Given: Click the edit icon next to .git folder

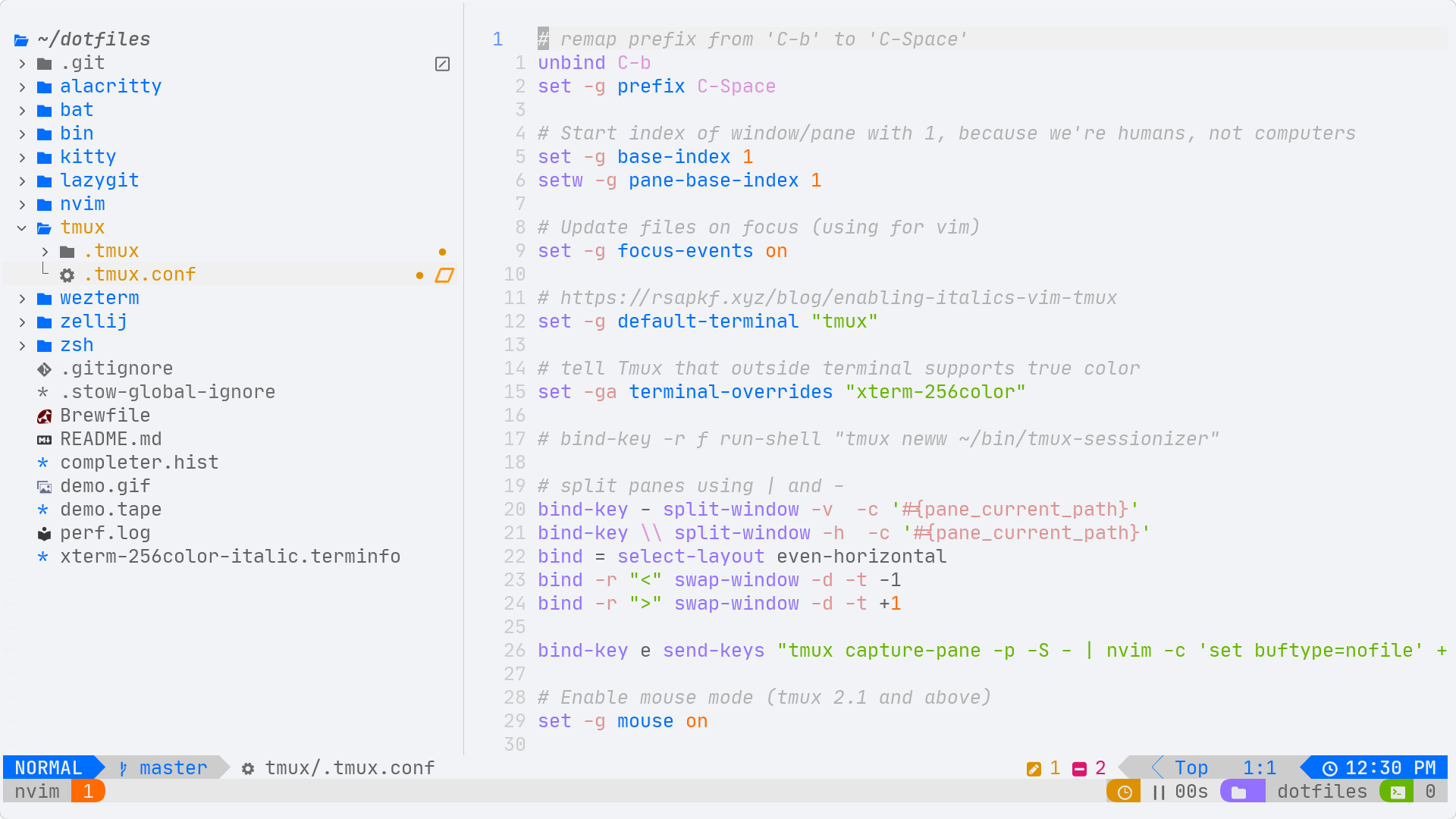Looking at the screenshot, I should [442, 64].
